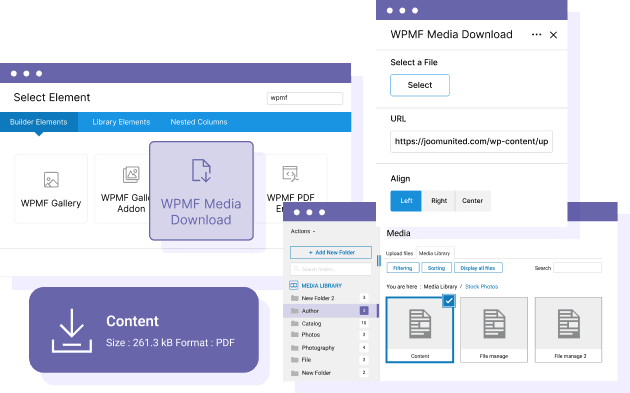Image resolution: width=630 pixels, height=393 pixels.
Task: Select the File manage thumbnail
Action: pos(494,330)
